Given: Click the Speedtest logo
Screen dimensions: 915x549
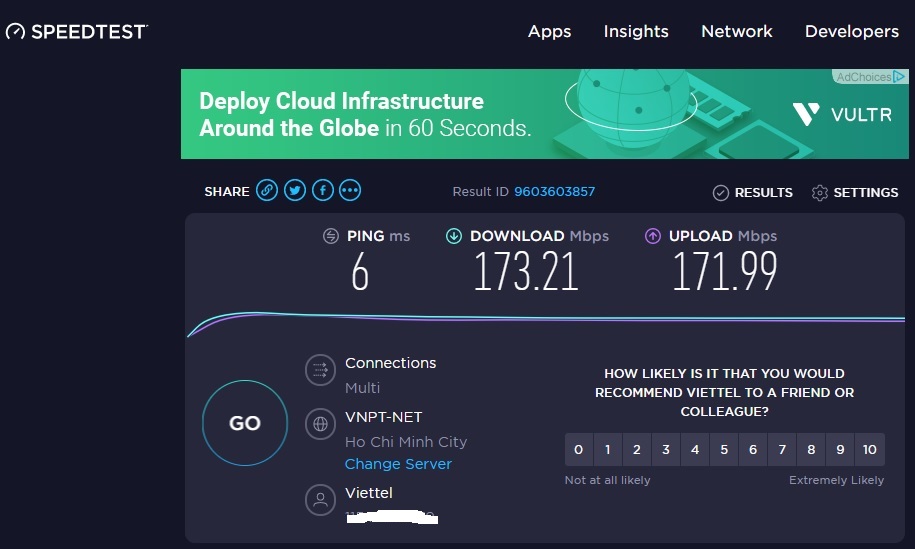Looking at the screenshot, I should tap(76, 31).
